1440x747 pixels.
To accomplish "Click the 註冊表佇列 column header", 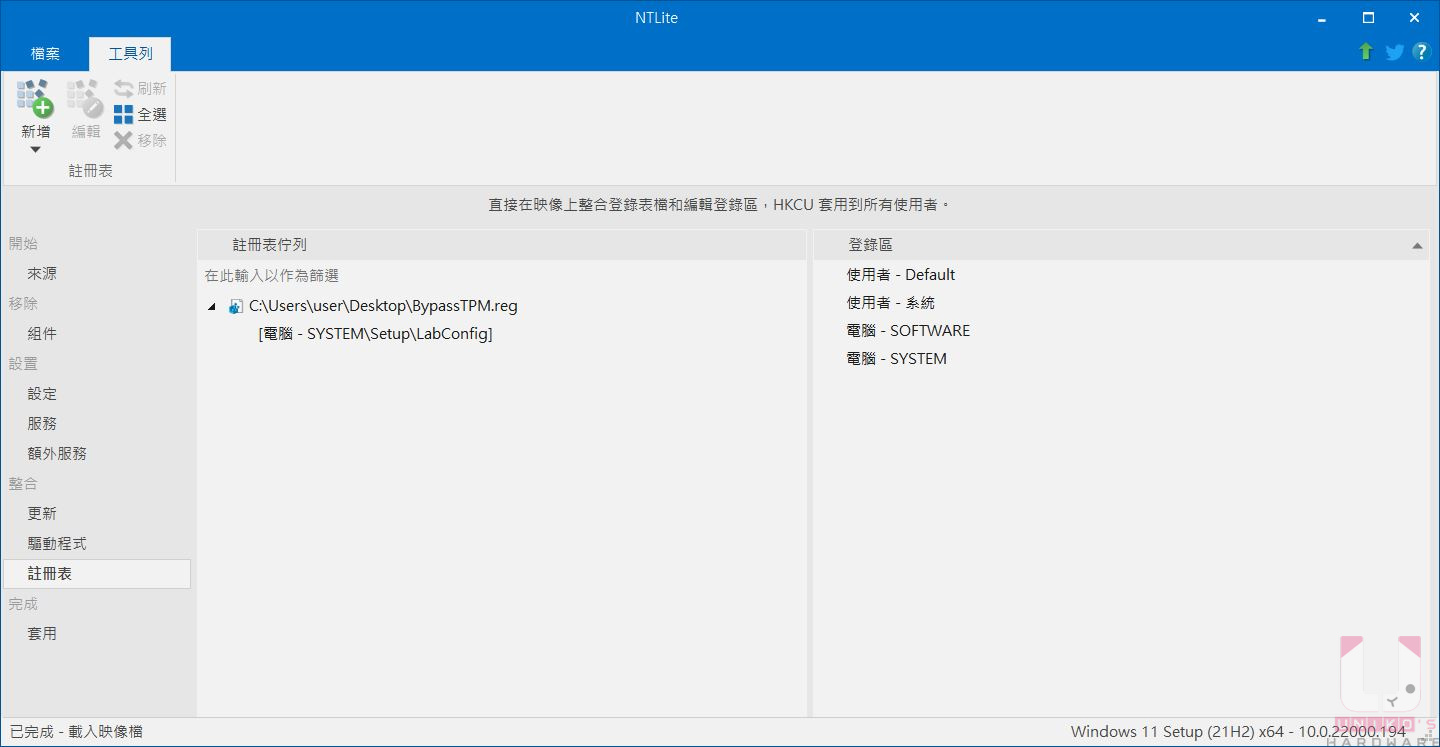I will pos(501,245).
